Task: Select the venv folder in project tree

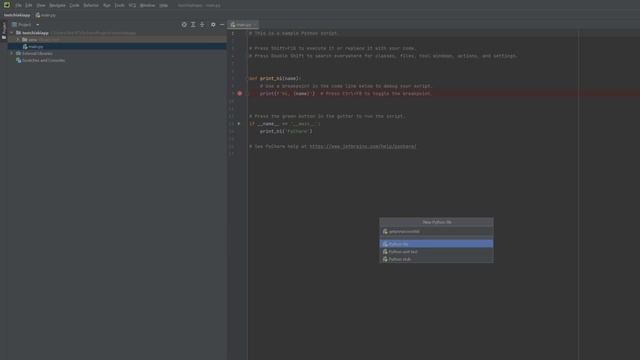Action: click(33, 40)
